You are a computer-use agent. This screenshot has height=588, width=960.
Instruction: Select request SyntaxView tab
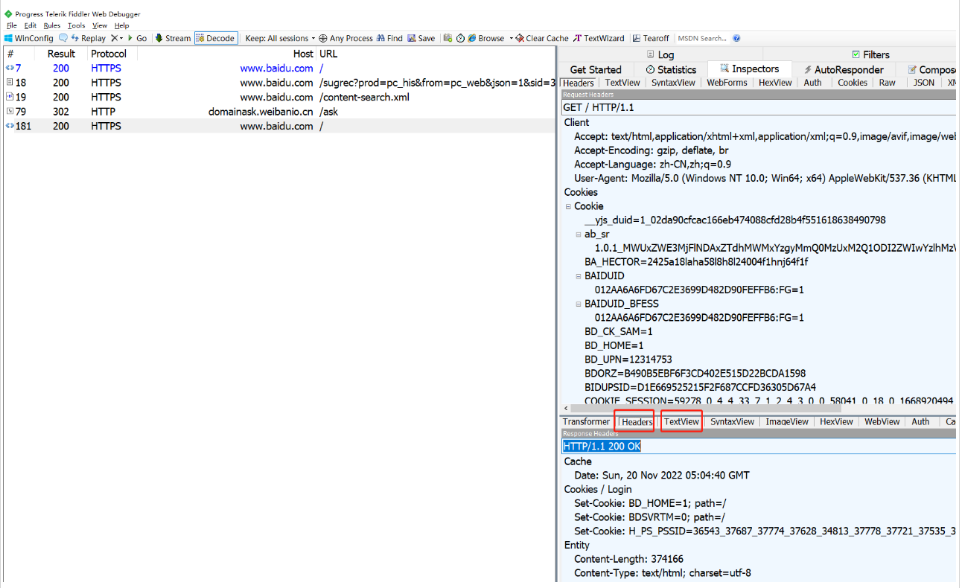point(673,83)
